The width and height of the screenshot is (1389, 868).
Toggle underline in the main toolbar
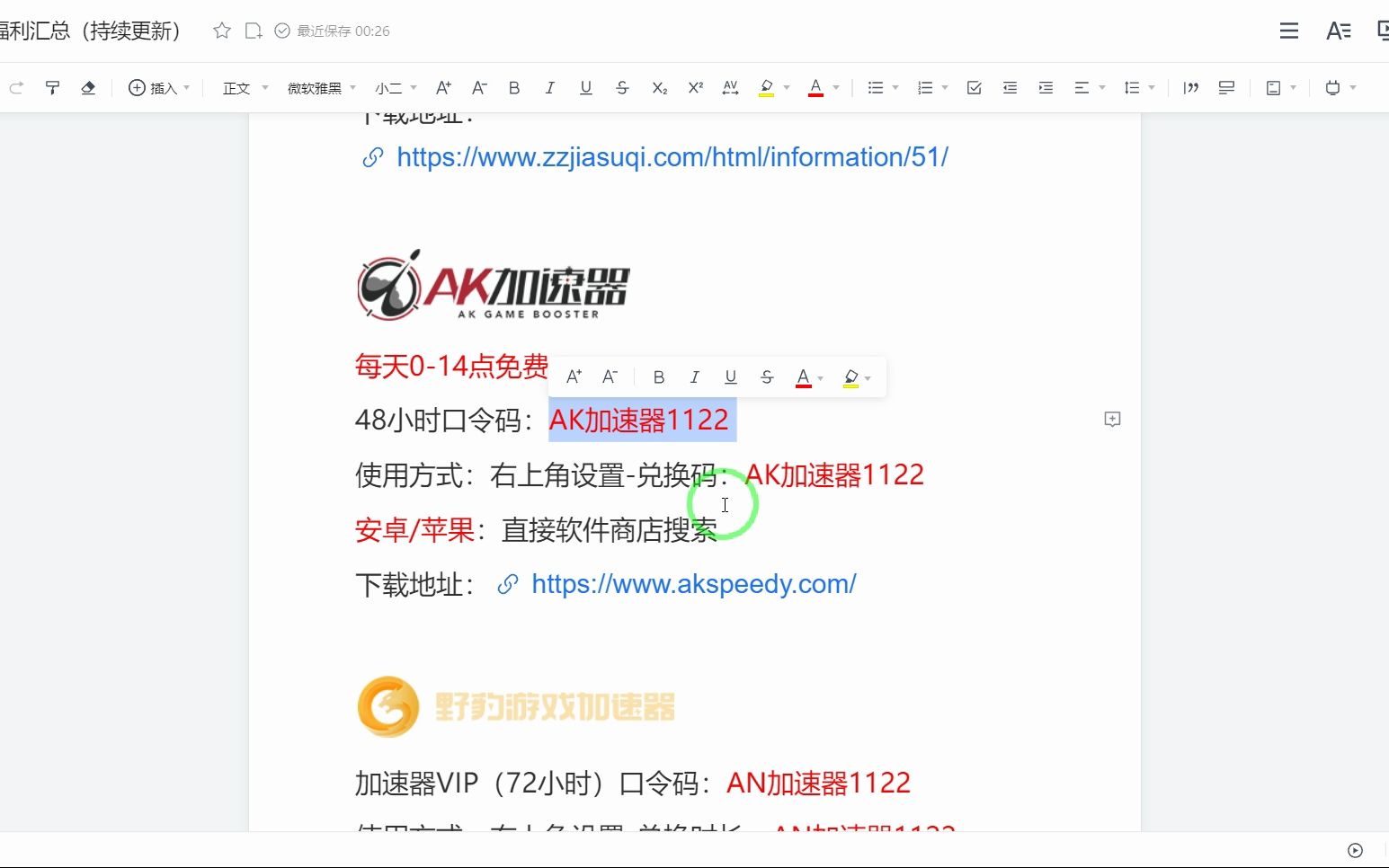586,88
